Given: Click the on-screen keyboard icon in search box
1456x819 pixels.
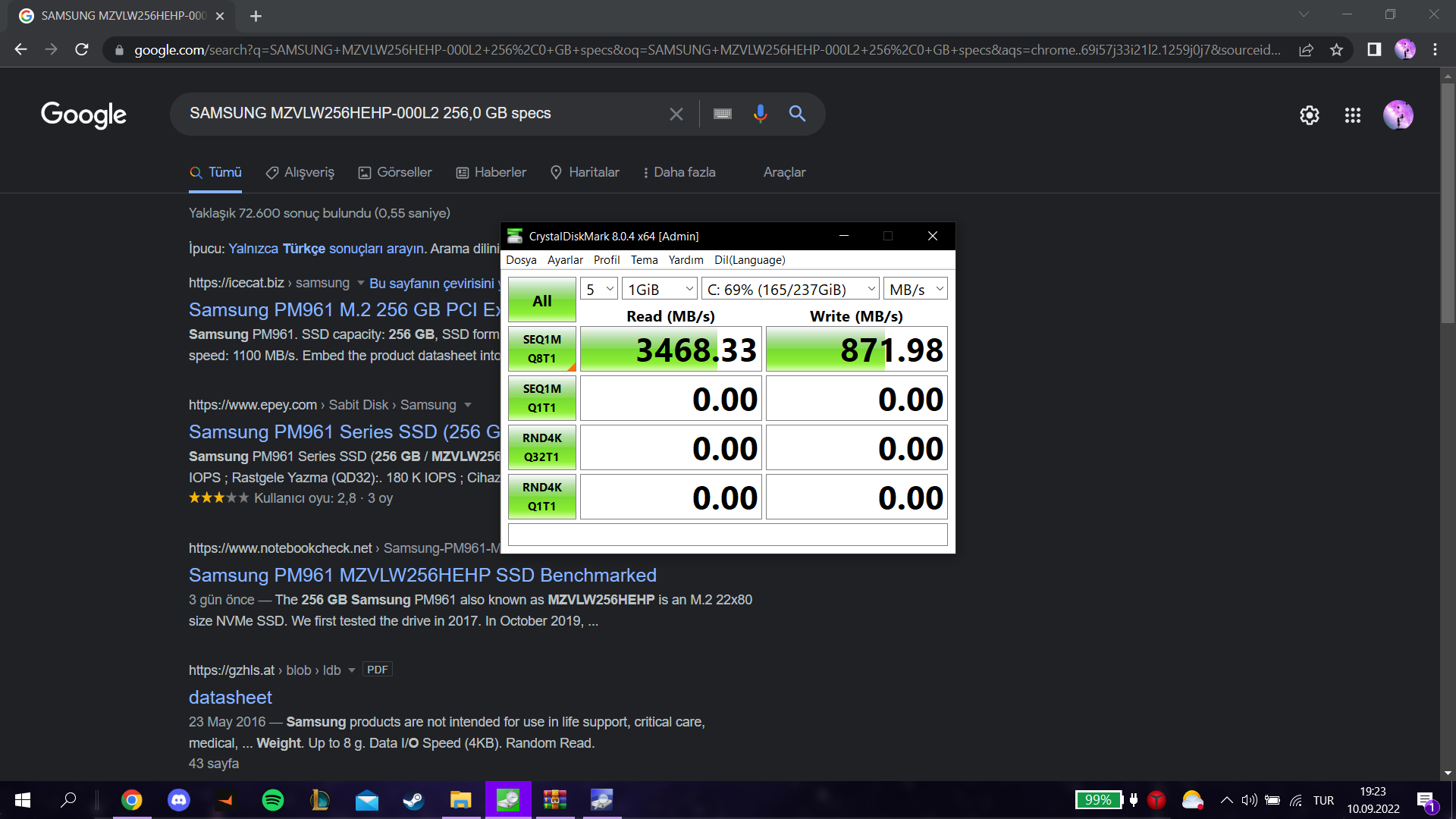Looking at the screenshot, I should 723,114.
